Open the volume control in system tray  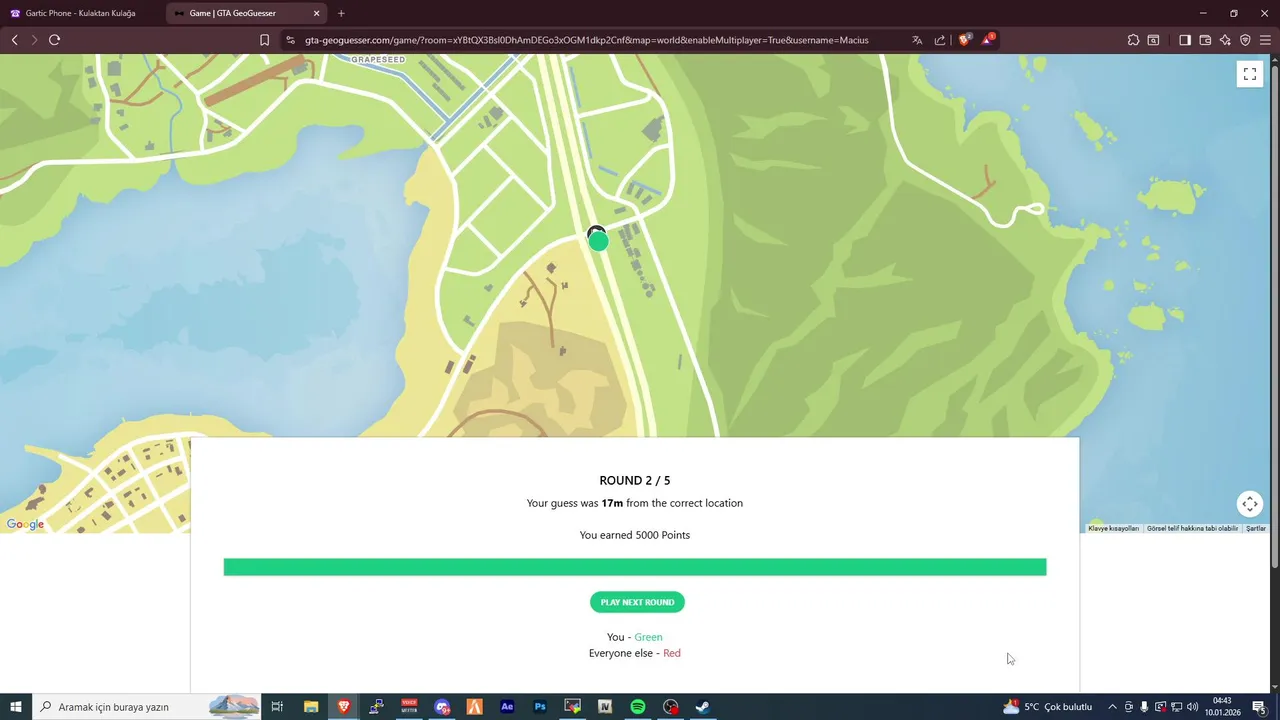coord(1192,707)
